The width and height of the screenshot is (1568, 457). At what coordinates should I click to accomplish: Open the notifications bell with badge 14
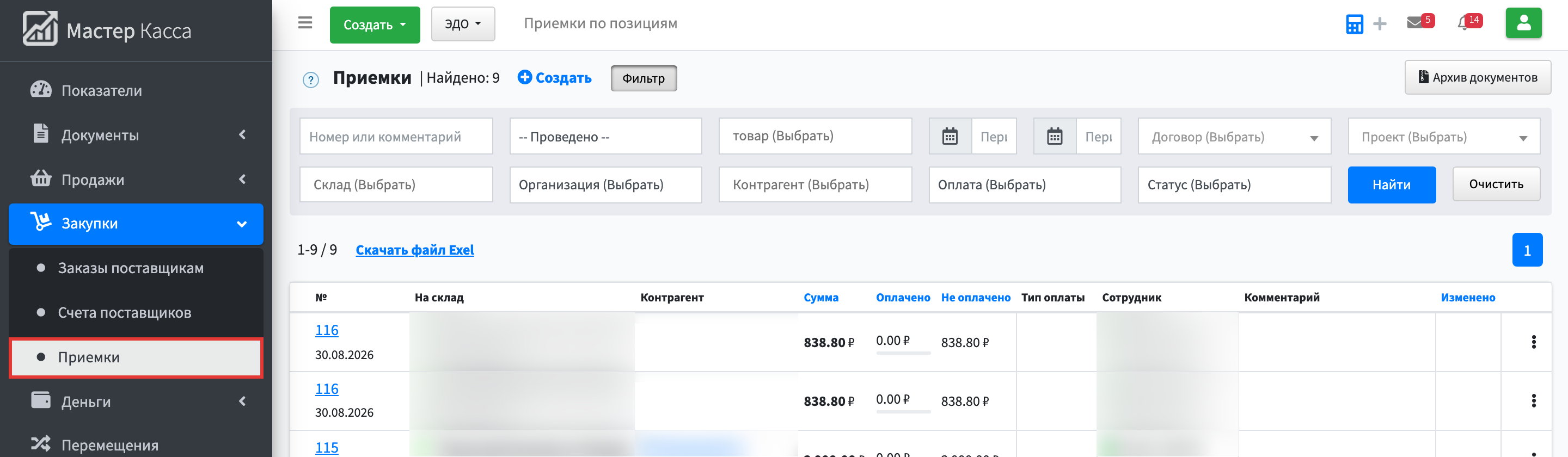click(1469, 22)
